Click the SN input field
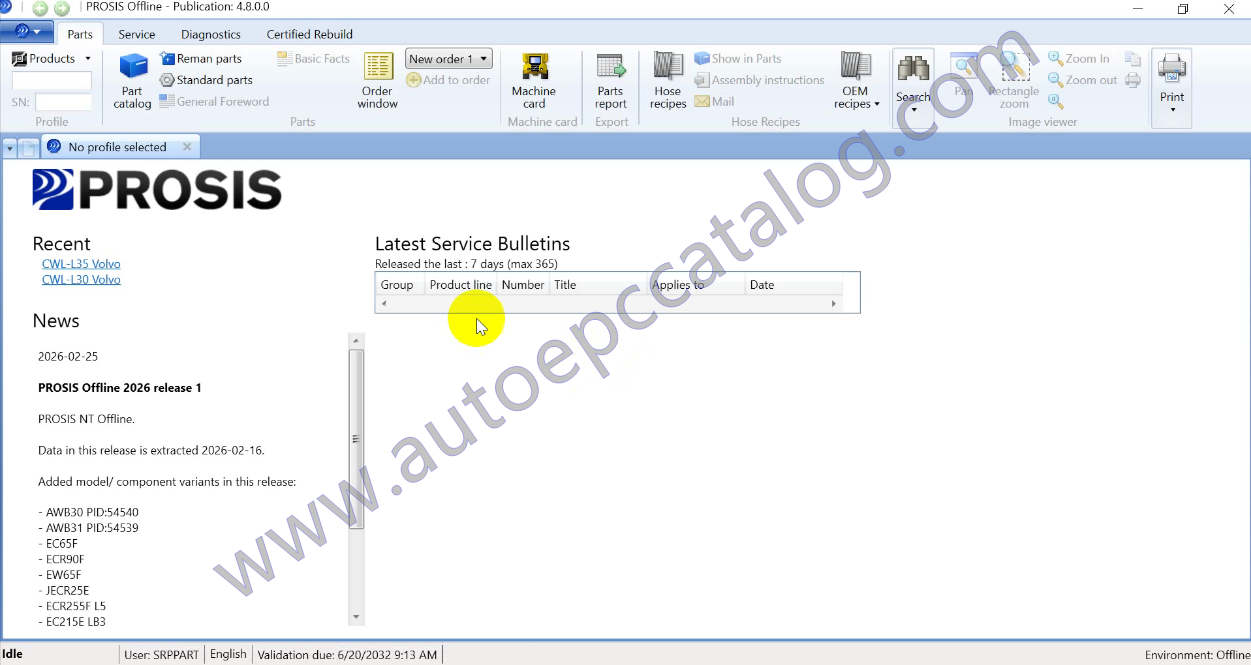This screenshot has width=1251, height=665. [x=63, y=102]
